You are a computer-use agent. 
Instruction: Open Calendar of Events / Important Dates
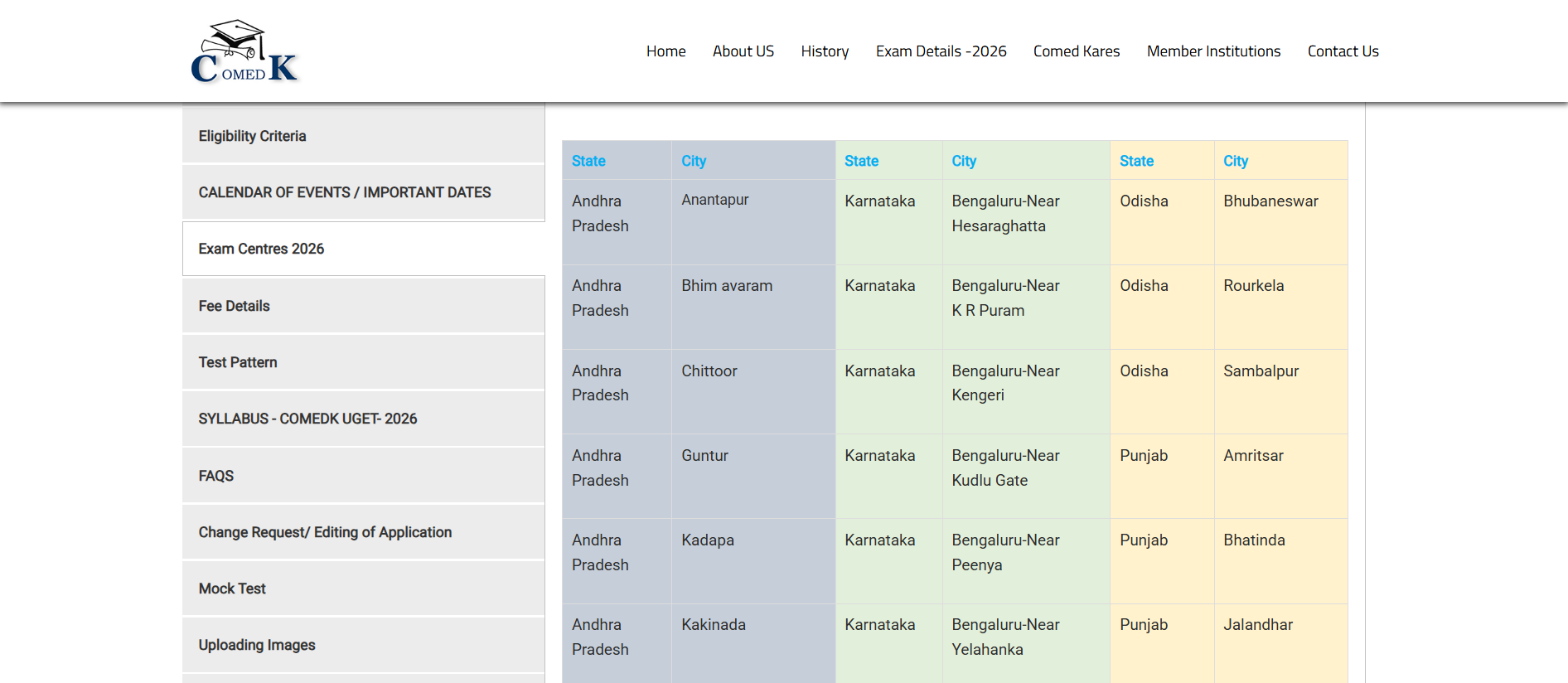(344, 192)
